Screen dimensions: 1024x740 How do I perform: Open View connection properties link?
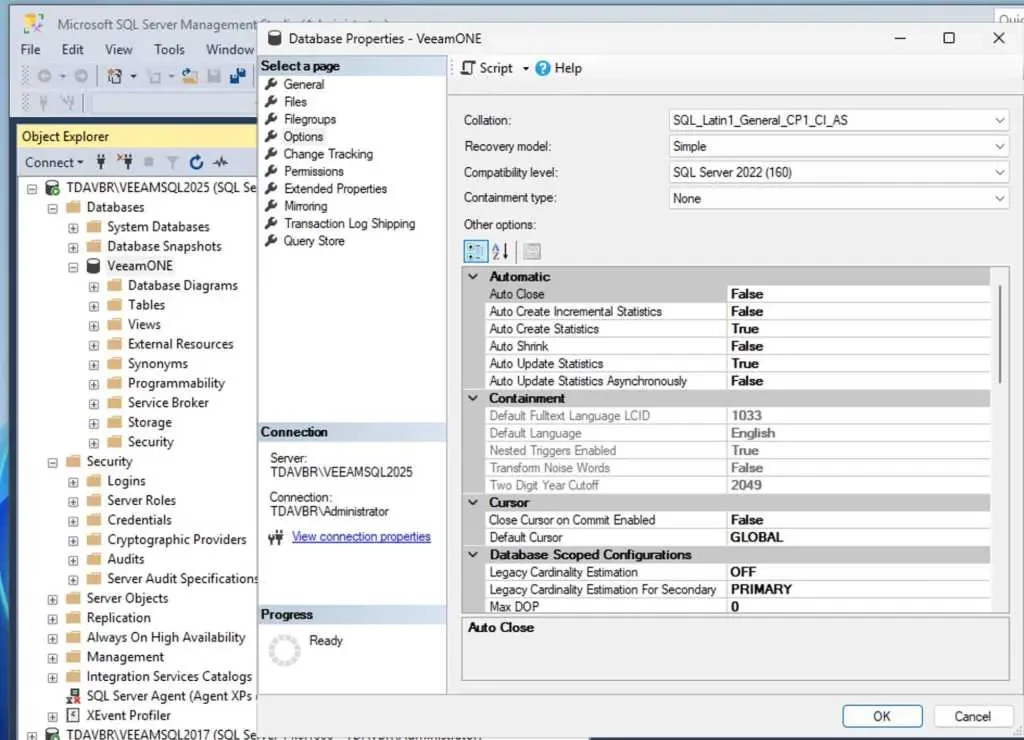[361, 536]
